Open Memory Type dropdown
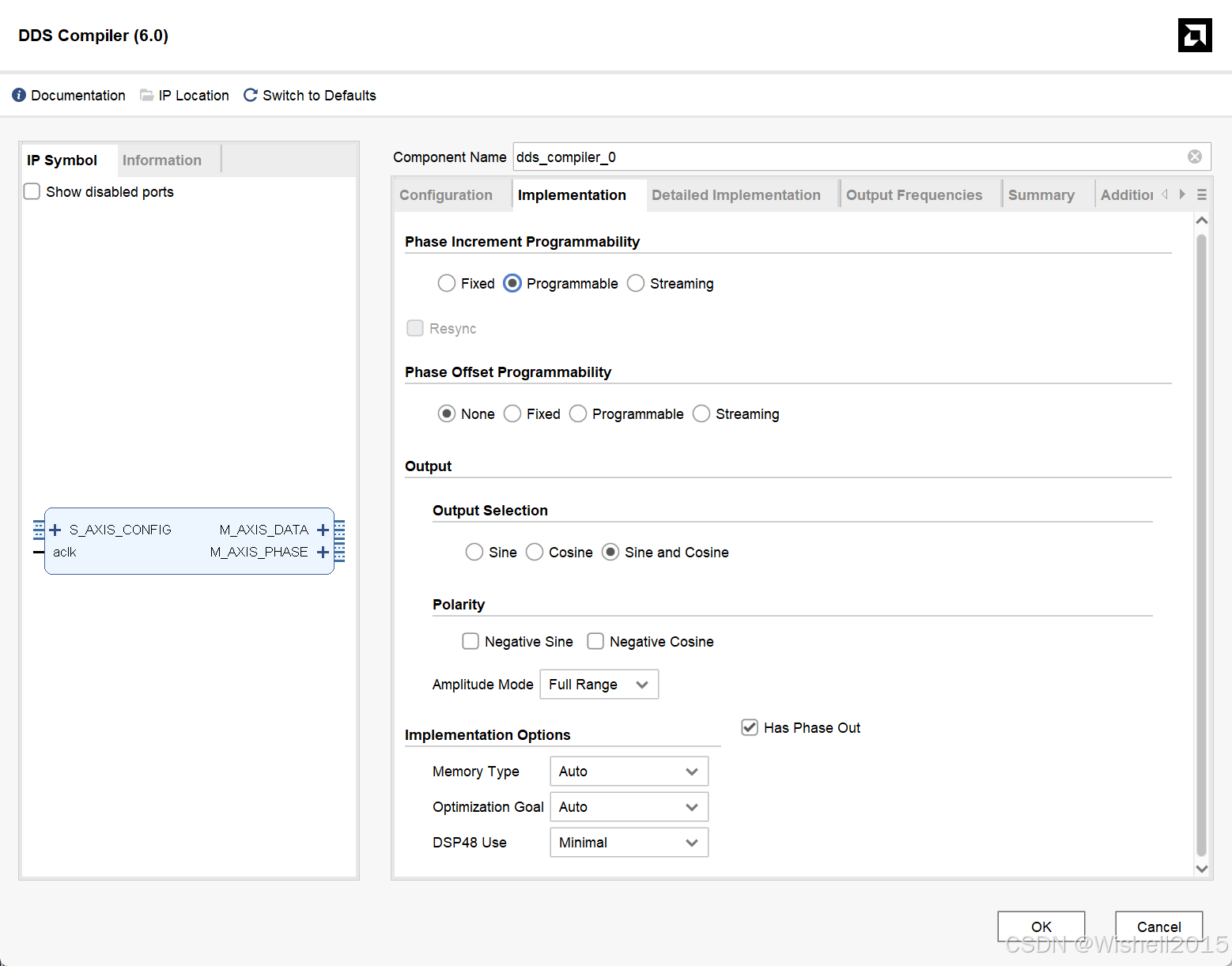This screenshot has width=1232, height=966. point(629,772)
